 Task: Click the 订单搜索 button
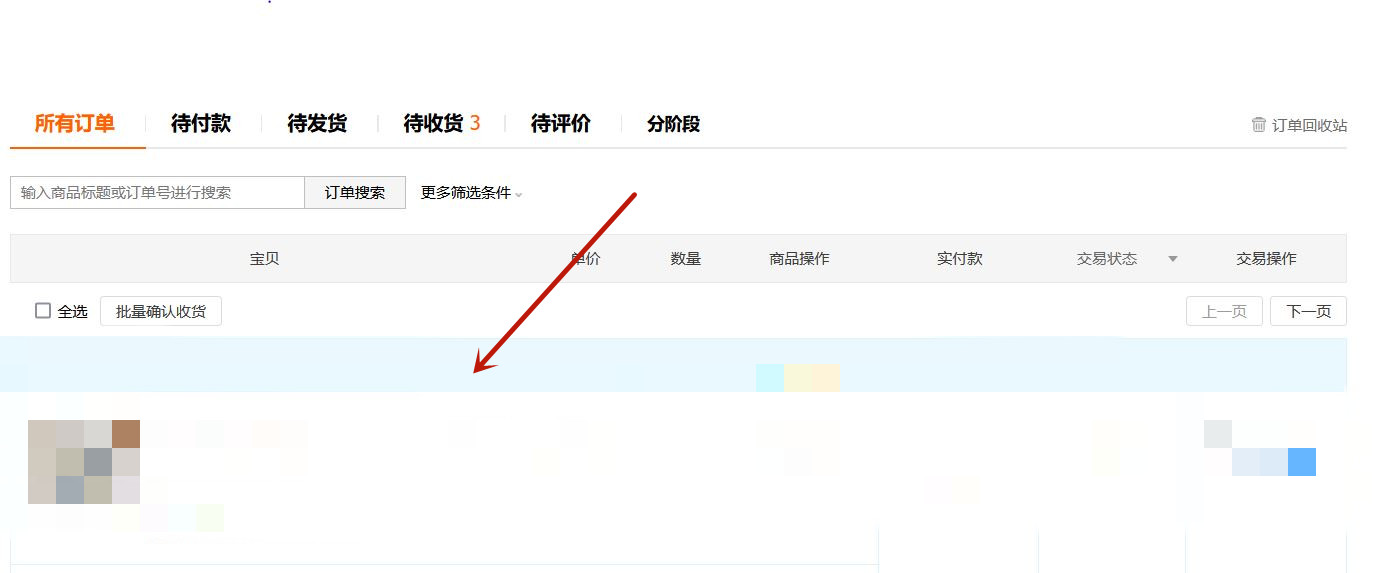[355, 193]
